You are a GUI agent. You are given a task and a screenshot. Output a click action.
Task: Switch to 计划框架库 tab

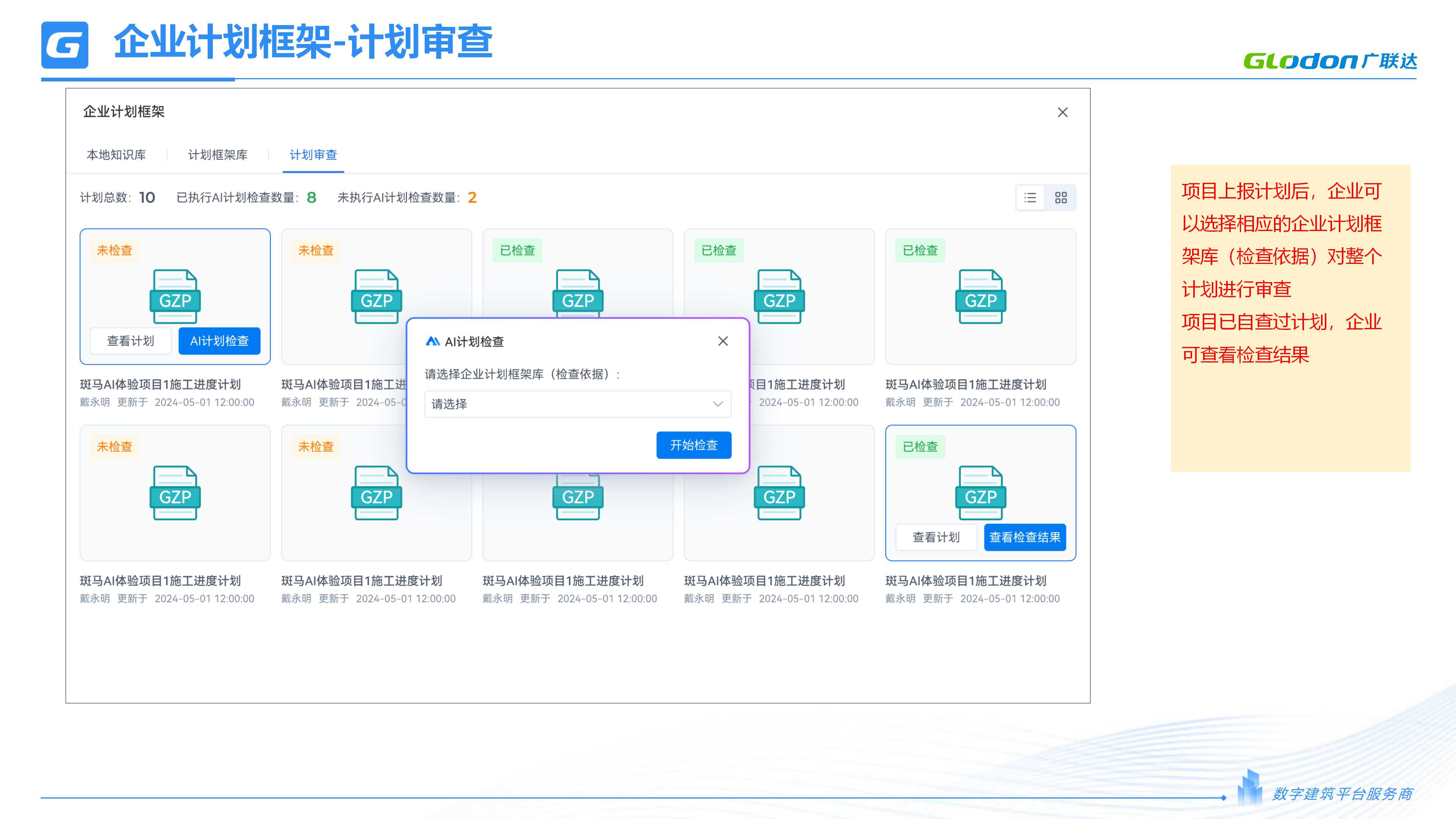(218, 154)
